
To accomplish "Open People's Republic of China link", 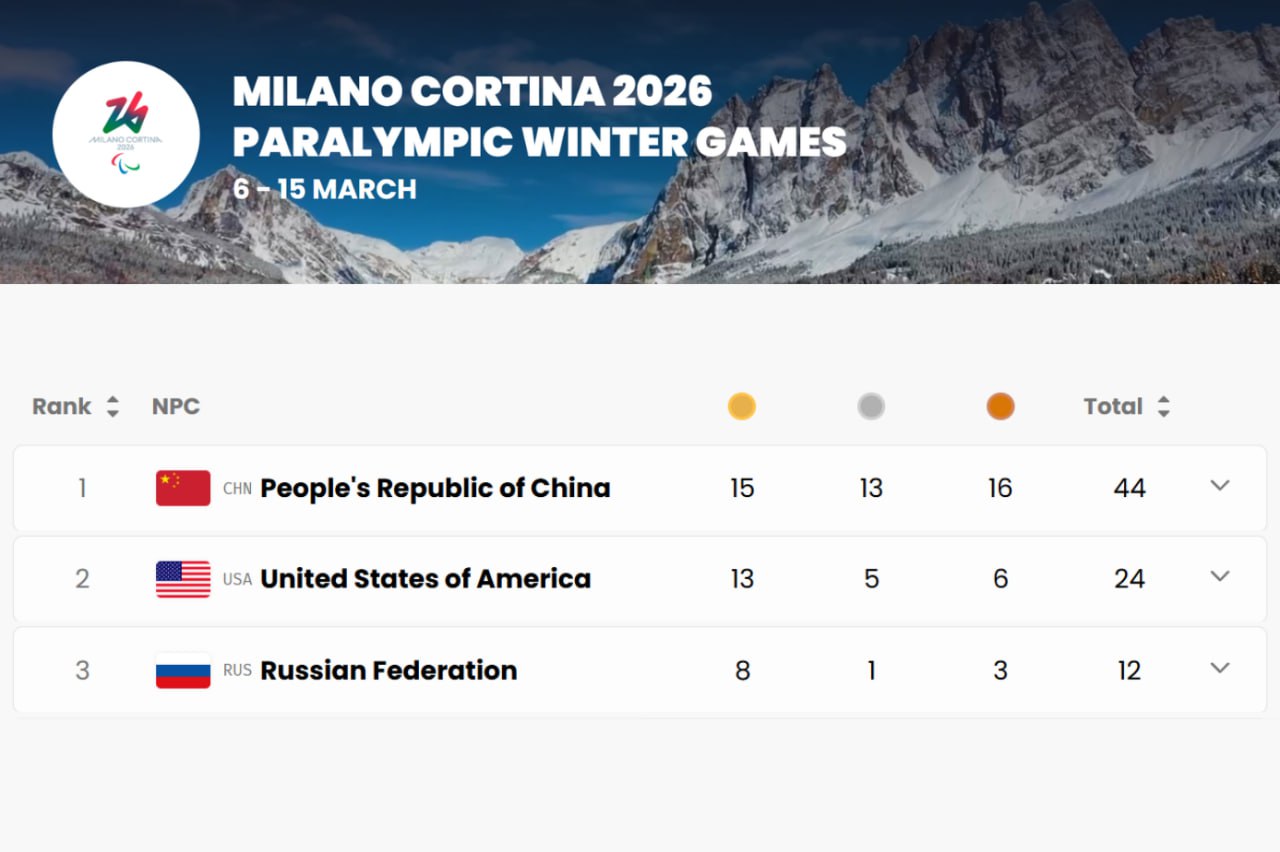I will coord(435,488).
